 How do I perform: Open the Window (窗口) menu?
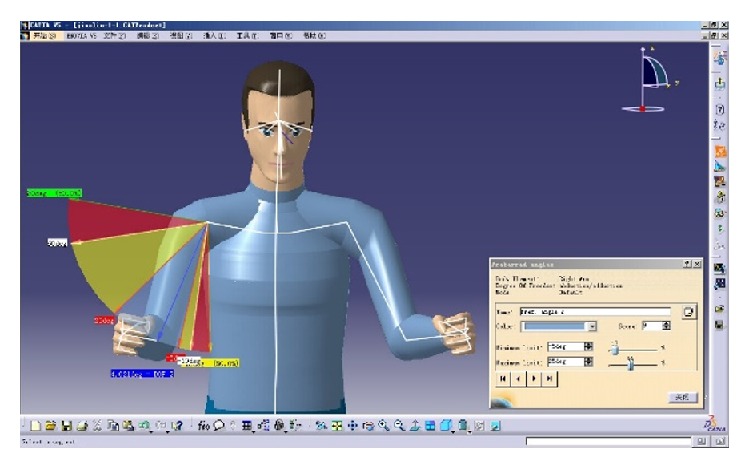(x=281, y=36)
